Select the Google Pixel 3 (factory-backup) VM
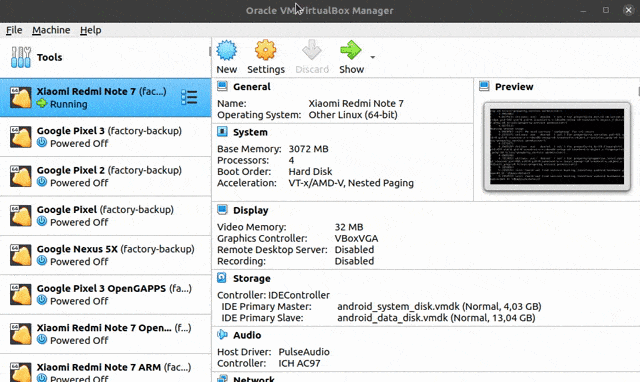Viewport: 640px width, 382px height. pos(106,137)
